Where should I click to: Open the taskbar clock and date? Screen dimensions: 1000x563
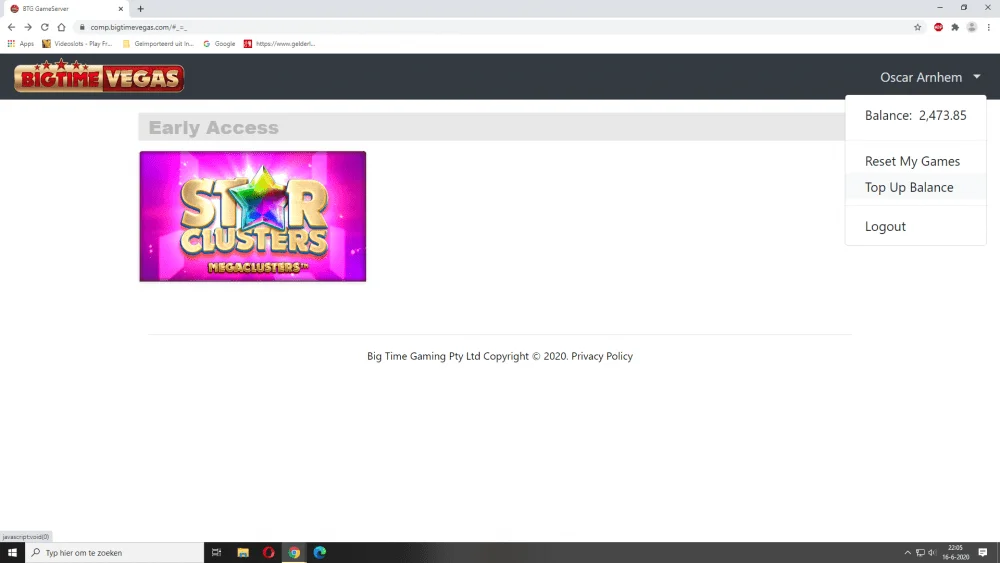(x=955, y=552)
